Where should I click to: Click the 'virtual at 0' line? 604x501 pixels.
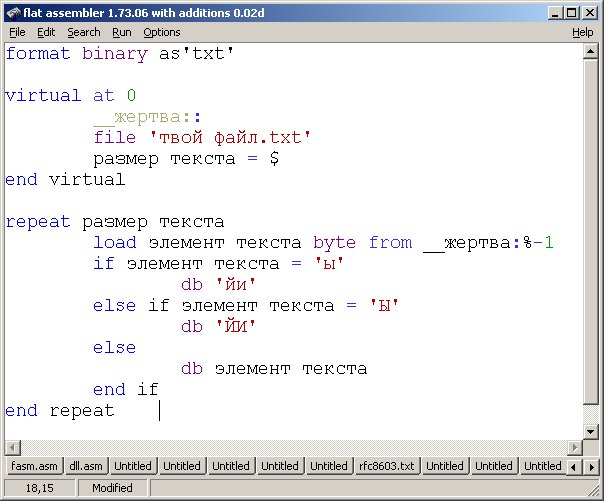(70, 96)
